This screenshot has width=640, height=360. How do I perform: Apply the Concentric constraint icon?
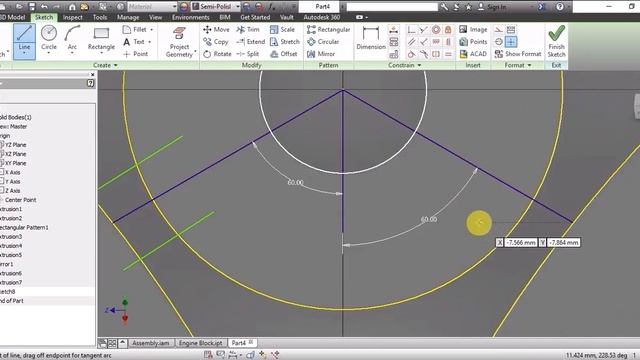(x=436, y=29)
